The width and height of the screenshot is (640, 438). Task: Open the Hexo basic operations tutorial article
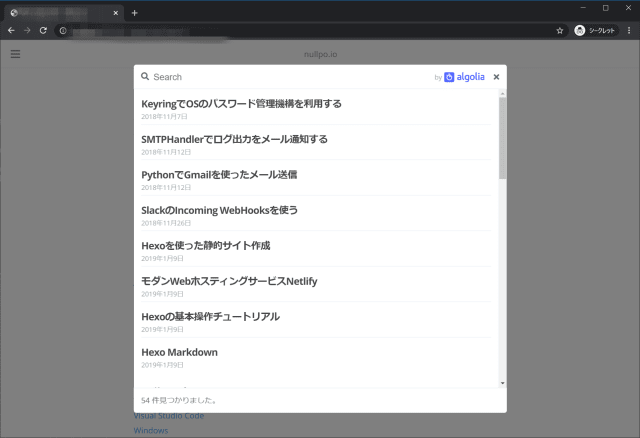tap(210, 317)
